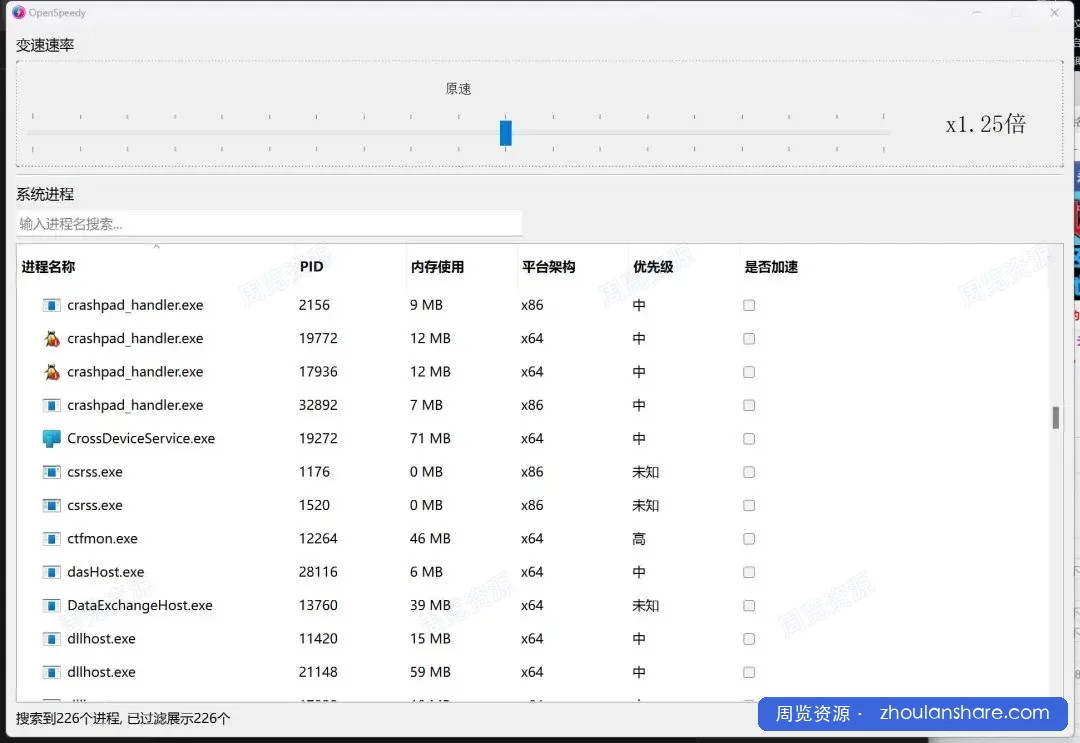Click x86 architecture in crashpad_handler.exe 2156 row
Viewport: 1080px width, 743px height.
point(532,305)
